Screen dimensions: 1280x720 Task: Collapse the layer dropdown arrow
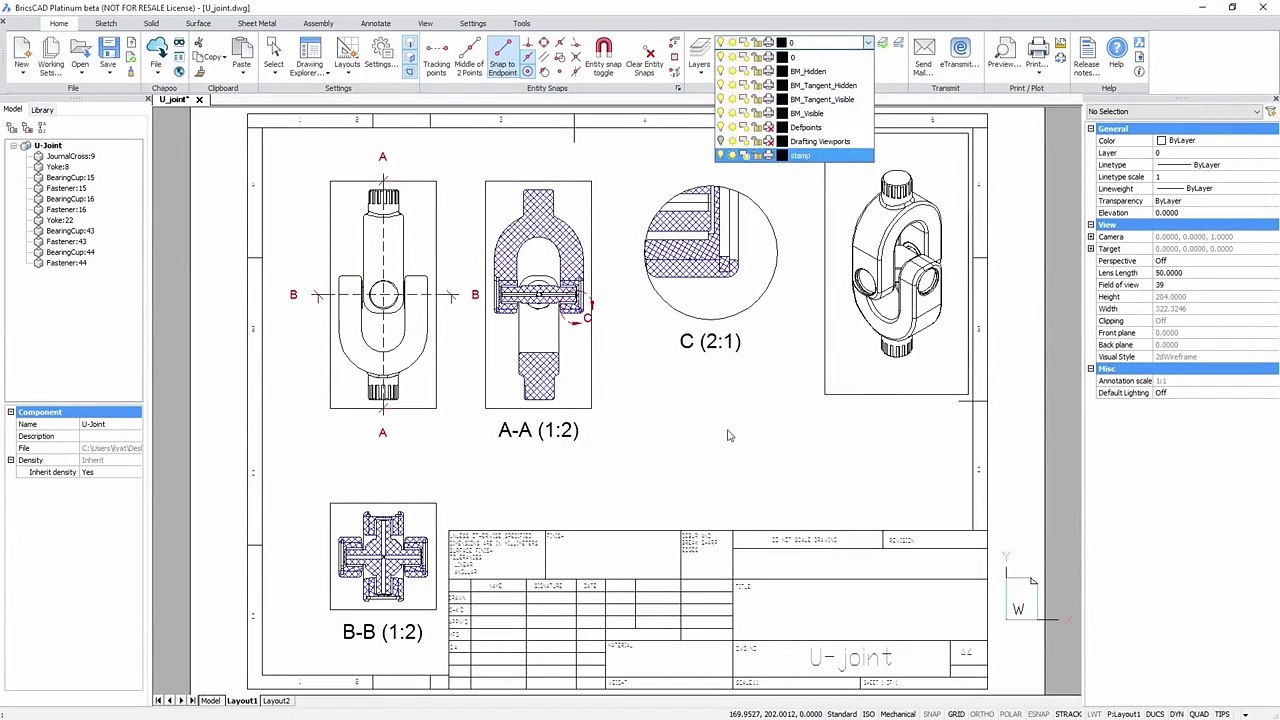click(x=868, y=43)
